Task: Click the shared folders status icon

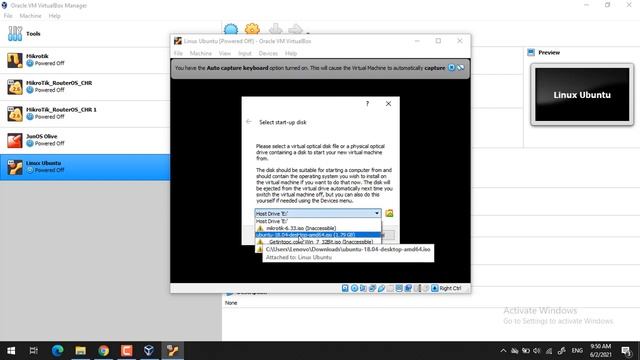Action: 390,288
